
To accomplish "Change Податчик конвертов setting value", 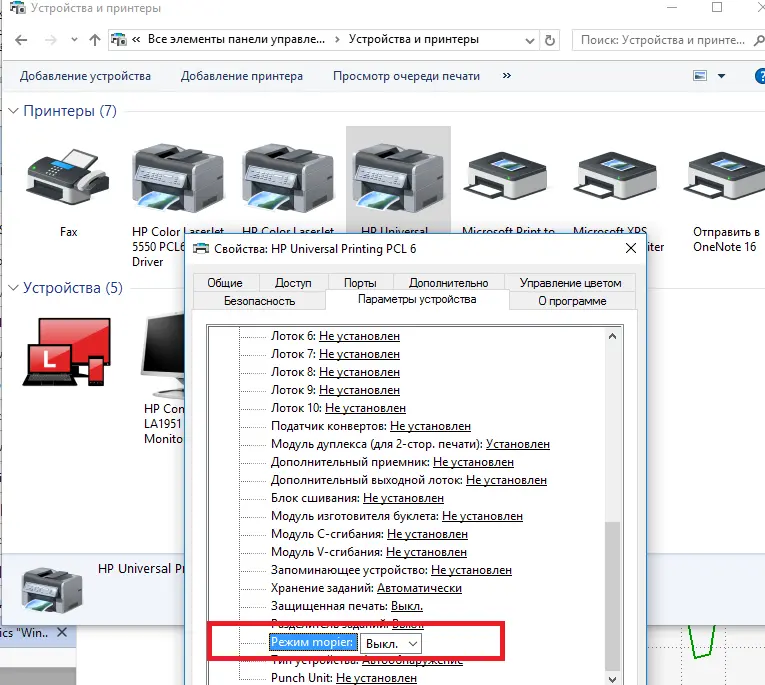I will coord(430,426).
